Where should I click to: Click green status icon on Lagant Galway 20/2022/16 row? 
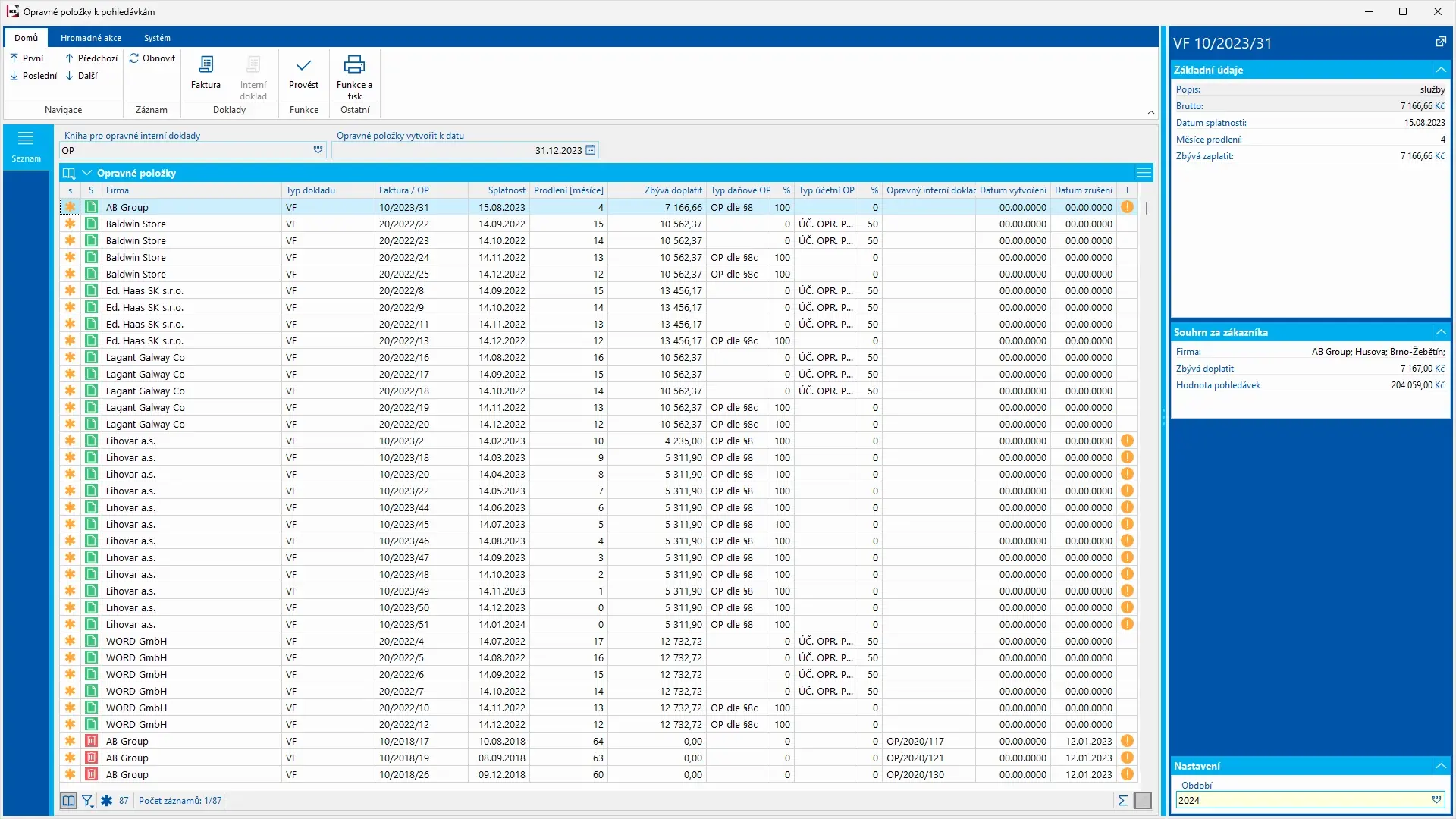click(91, 357)
